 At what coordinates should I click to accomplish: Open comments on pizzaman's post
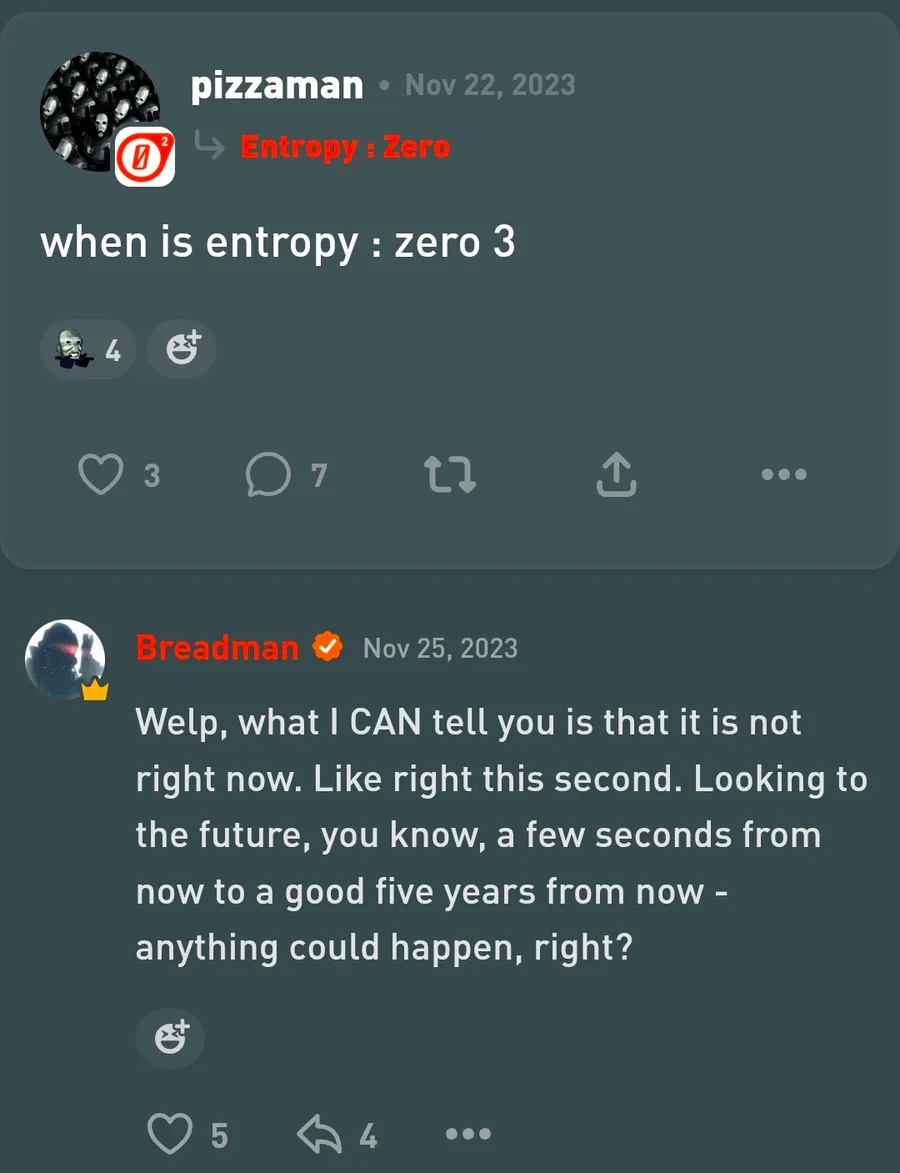tap(268, 475)
